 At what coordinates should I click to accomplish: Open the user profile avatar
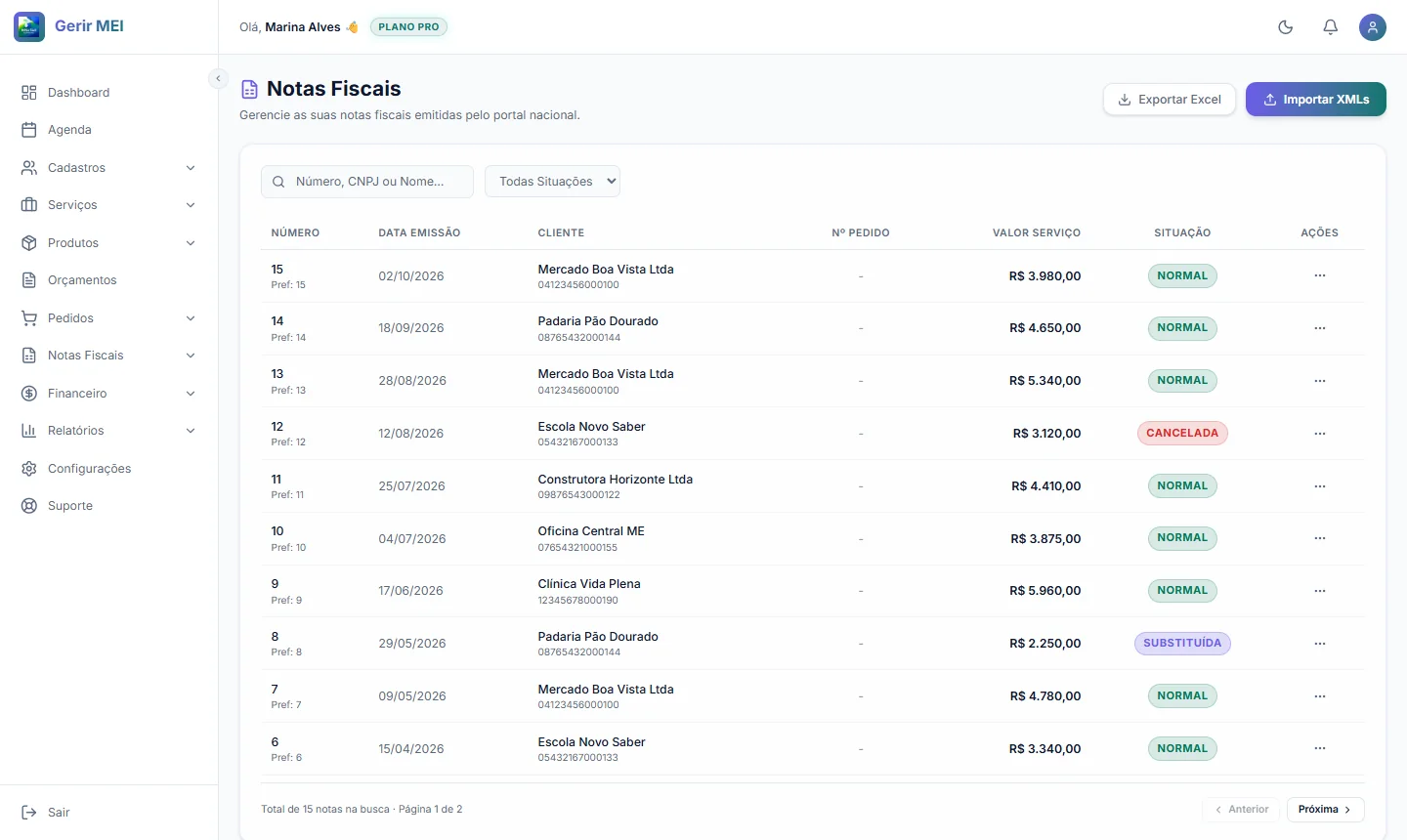(1373, 27)
